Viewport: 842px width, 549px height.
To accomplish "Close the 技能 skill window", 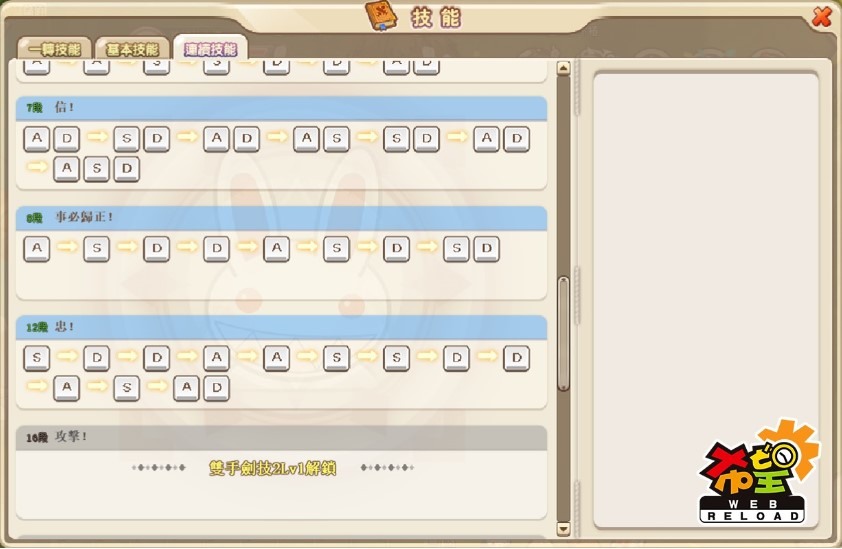I will (x=821, y=16).
